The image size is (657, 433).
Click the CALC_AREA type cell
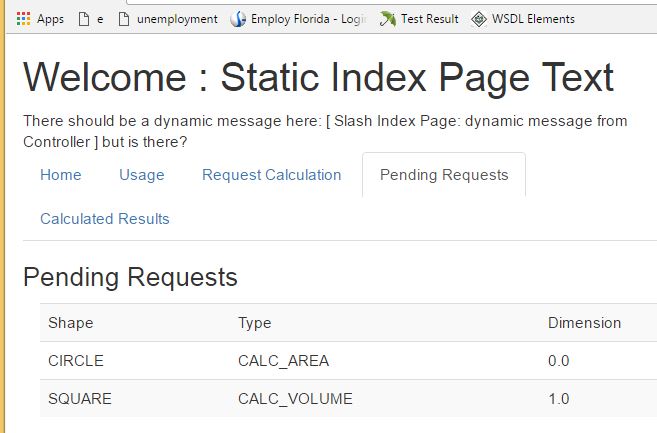coord(283,361)
